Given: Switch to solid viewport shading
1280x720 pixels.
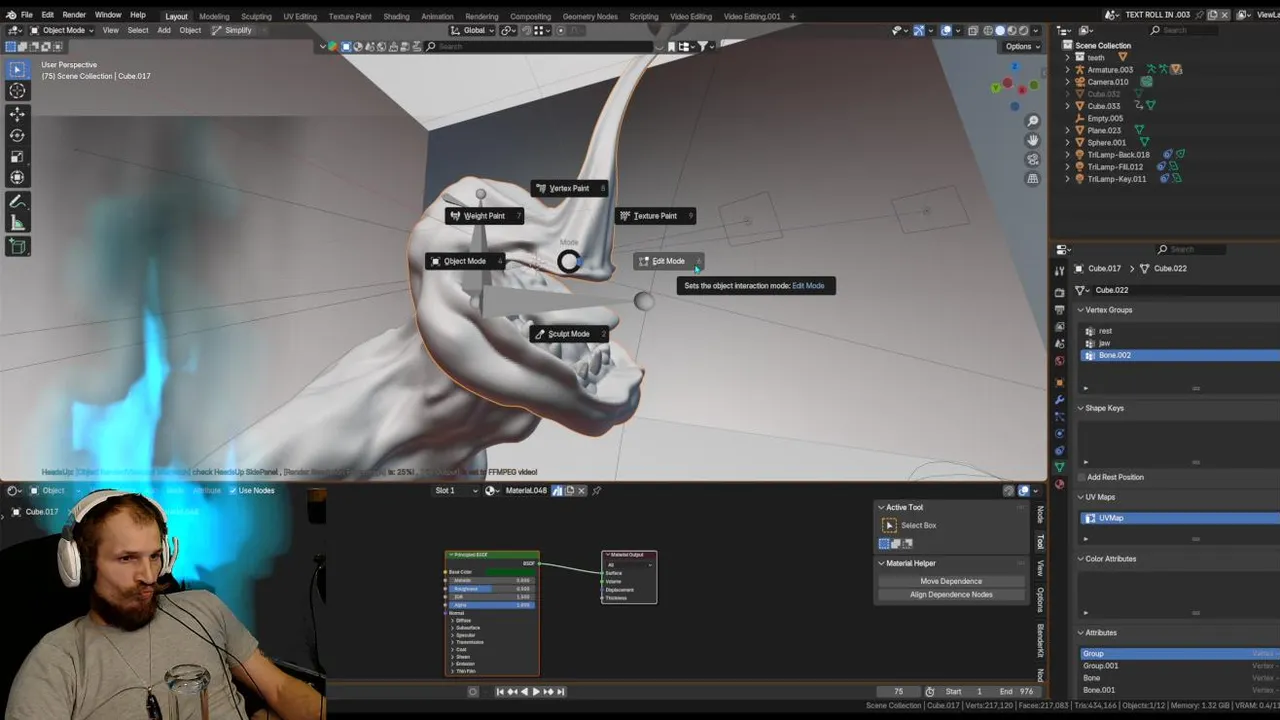Looking at the screenshot, I should 1000,30.
